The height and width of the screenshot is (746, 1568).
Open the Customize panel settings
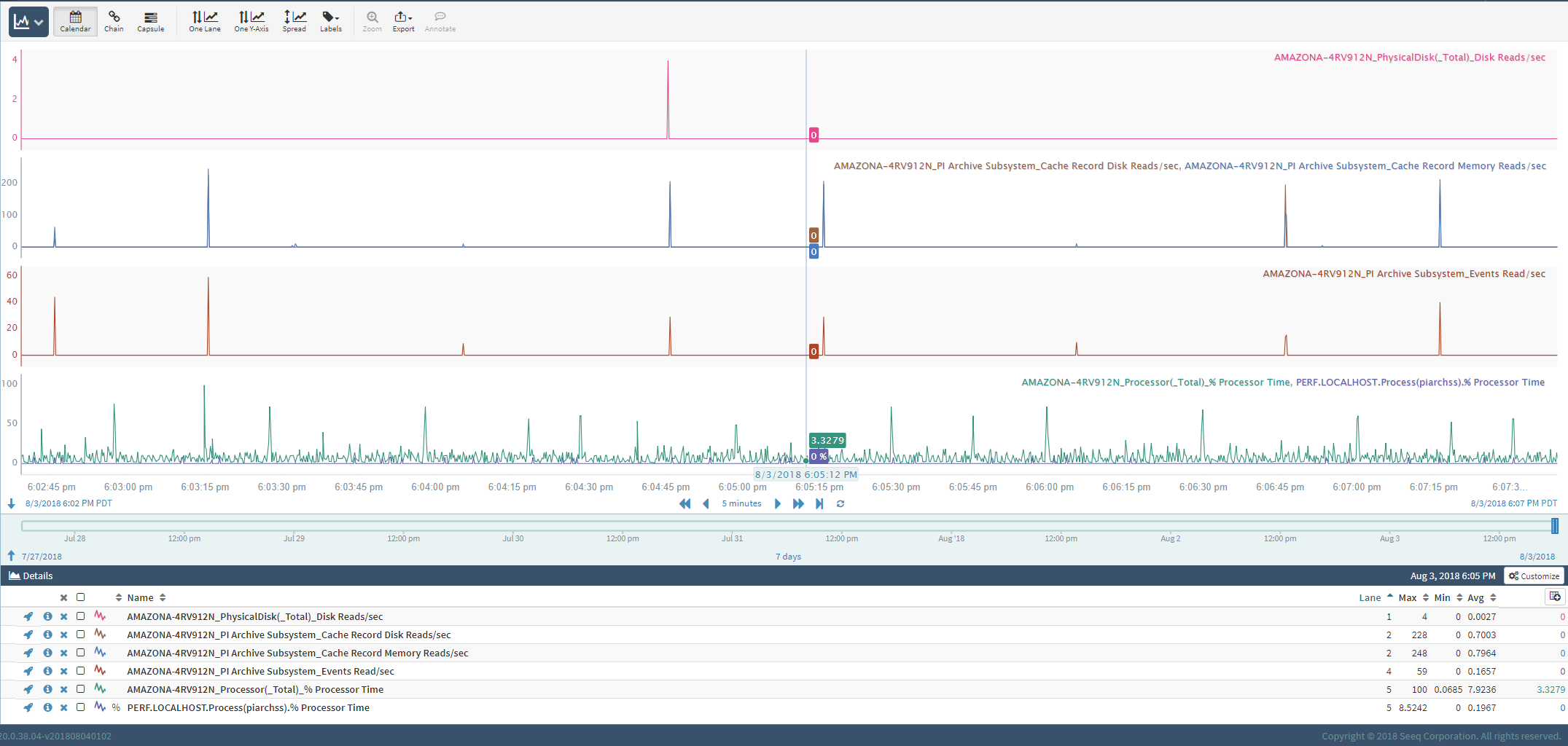click(1534, 576)
